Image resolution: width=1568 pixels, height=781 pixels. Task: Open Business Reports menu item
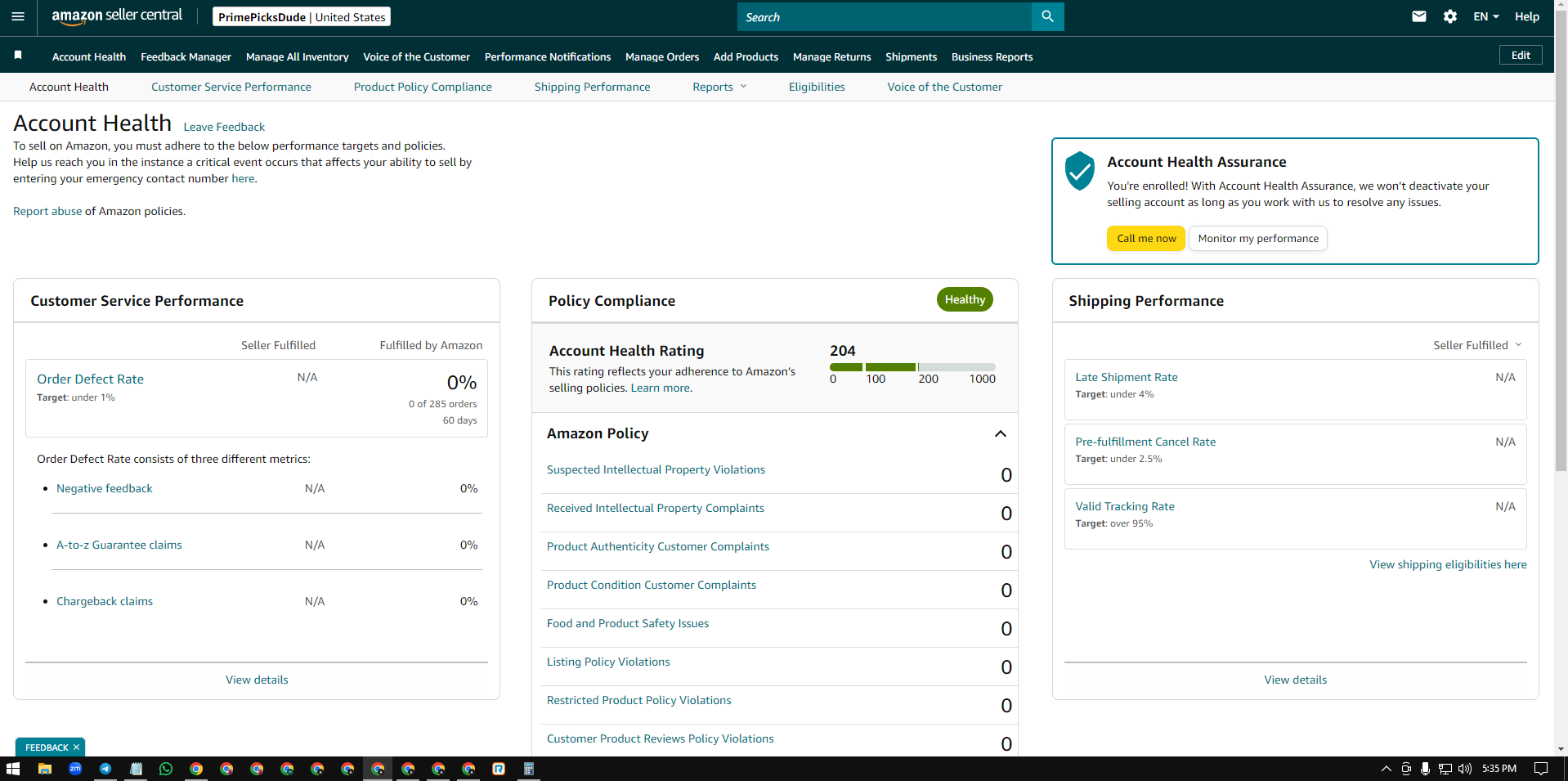pyautogui.click(x=992, y=56)
